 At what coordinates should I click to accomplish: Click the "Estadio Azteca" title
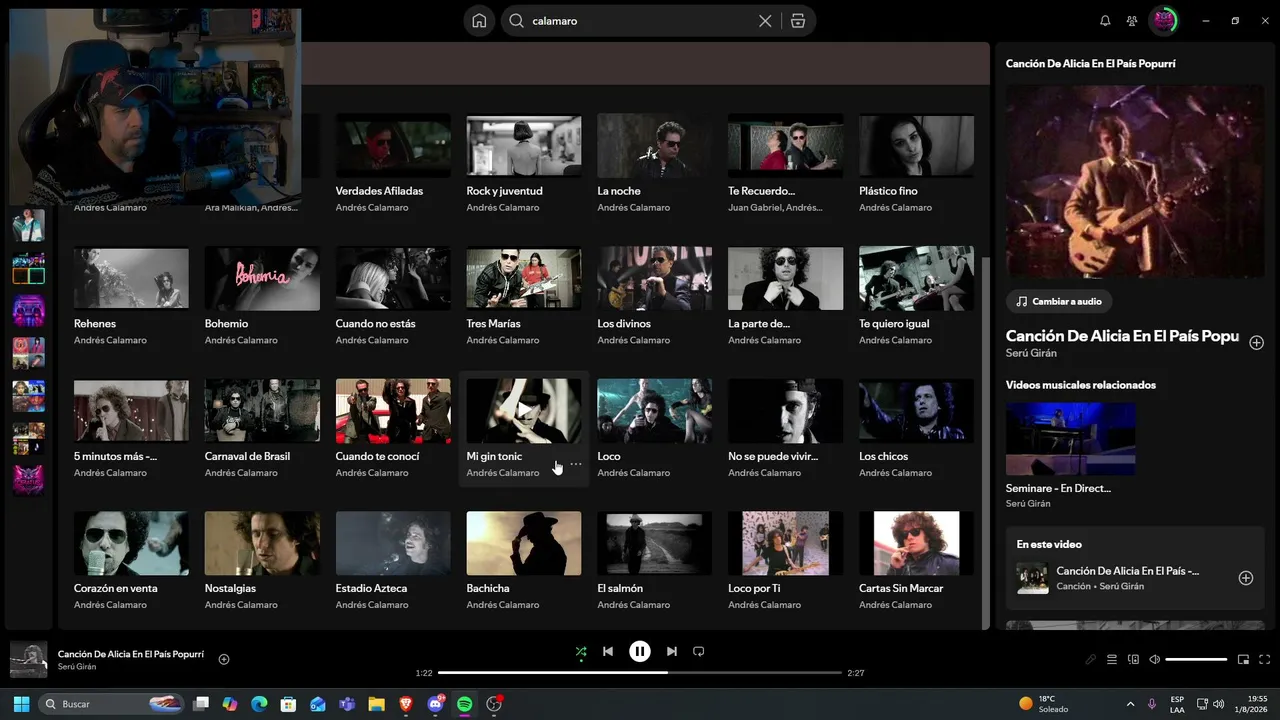click(x=371, y=588)
